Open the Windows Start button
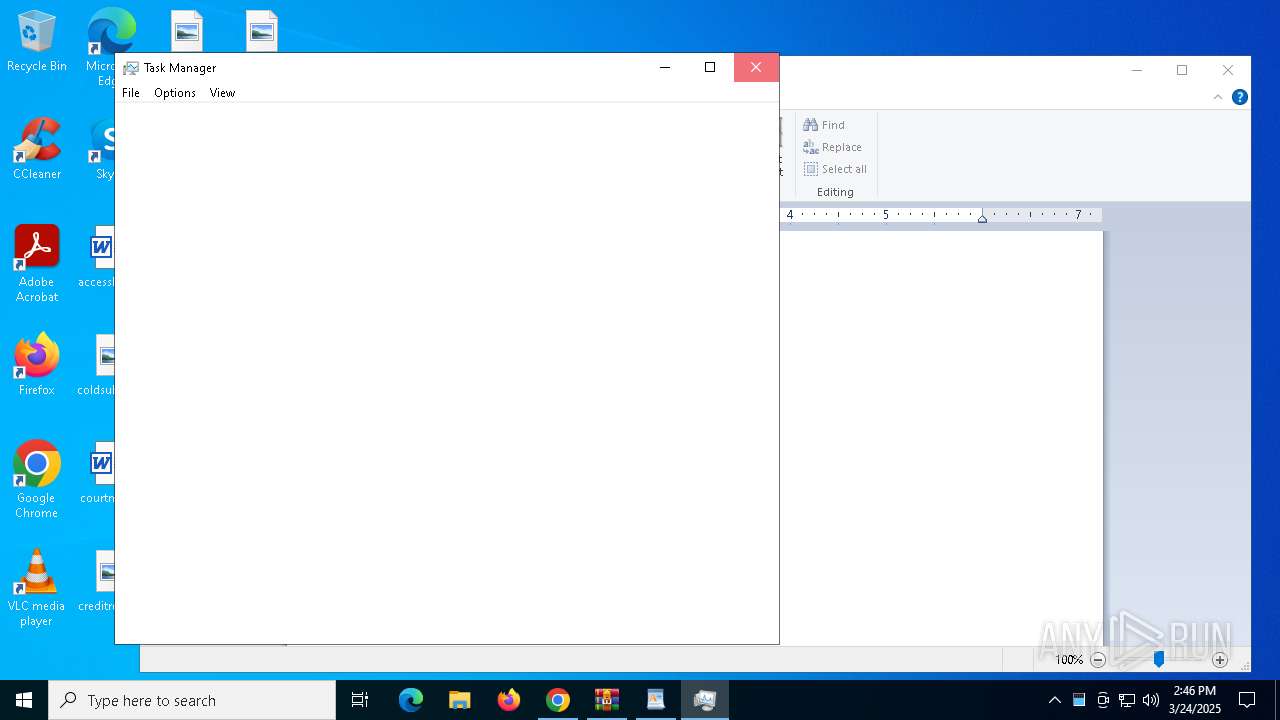Image resolution: width=1280 pixels, height=720 pixels. coord(24,700)
